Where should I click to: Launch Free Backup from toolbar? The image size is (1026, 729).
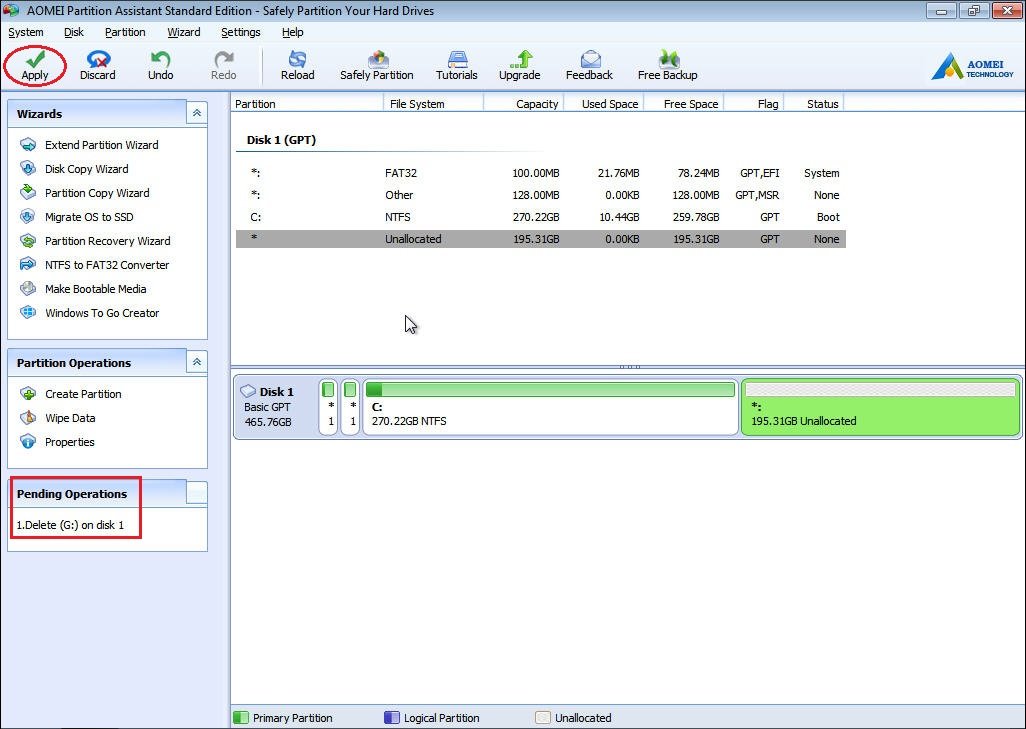[x=667, y=59]
